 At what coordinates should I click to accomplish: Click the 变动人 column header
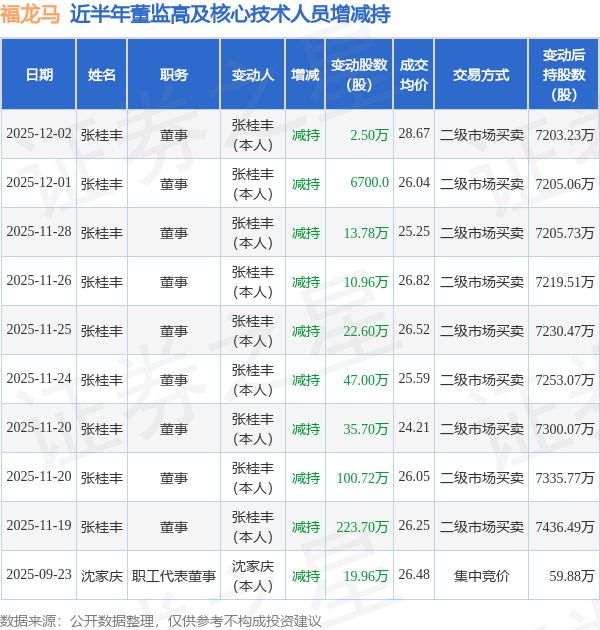(253, 75)
